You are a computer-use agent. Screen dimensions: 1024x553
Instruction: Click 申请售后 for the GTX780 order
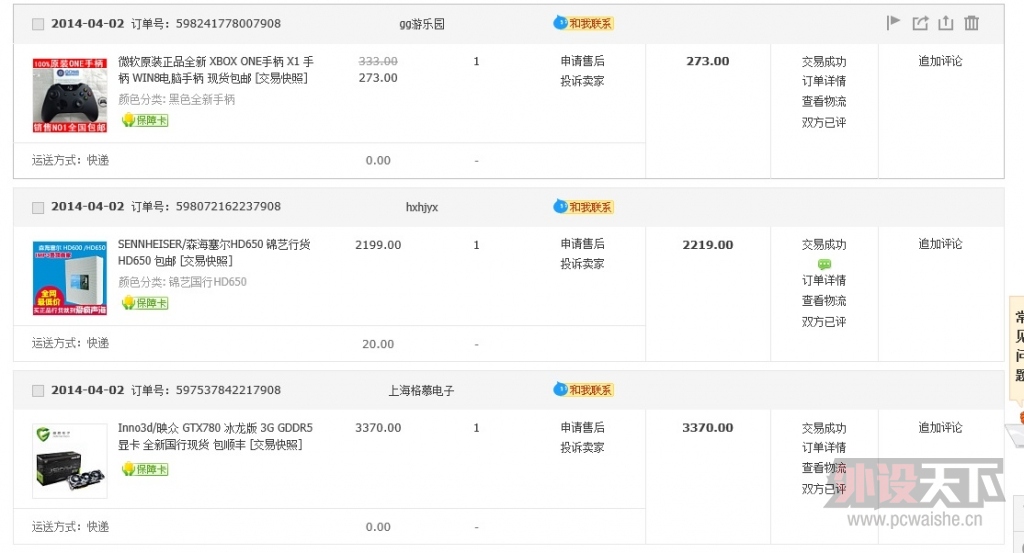pyautogui.click(x=582, y=428)
